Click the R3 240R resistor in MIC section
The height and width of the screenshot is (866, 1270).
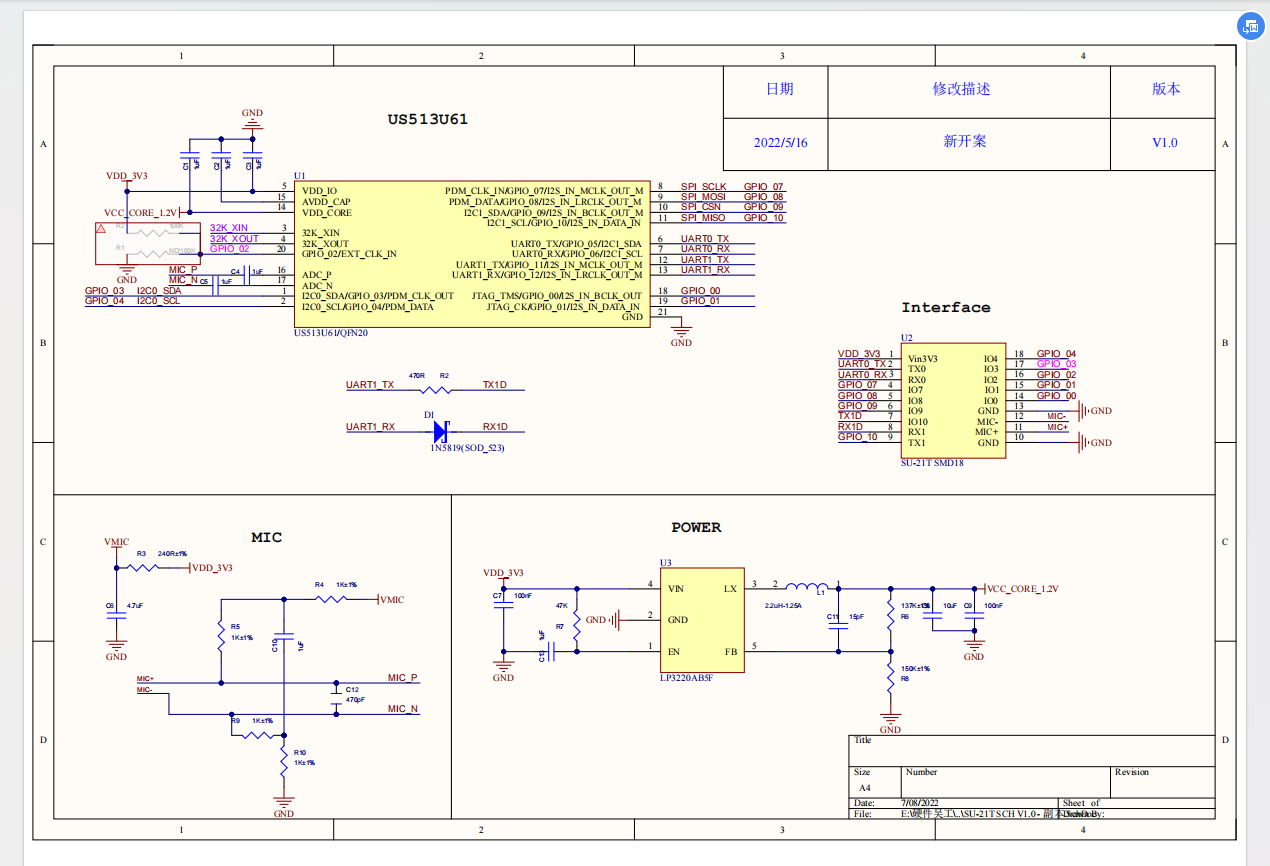[x=143, y=567]
